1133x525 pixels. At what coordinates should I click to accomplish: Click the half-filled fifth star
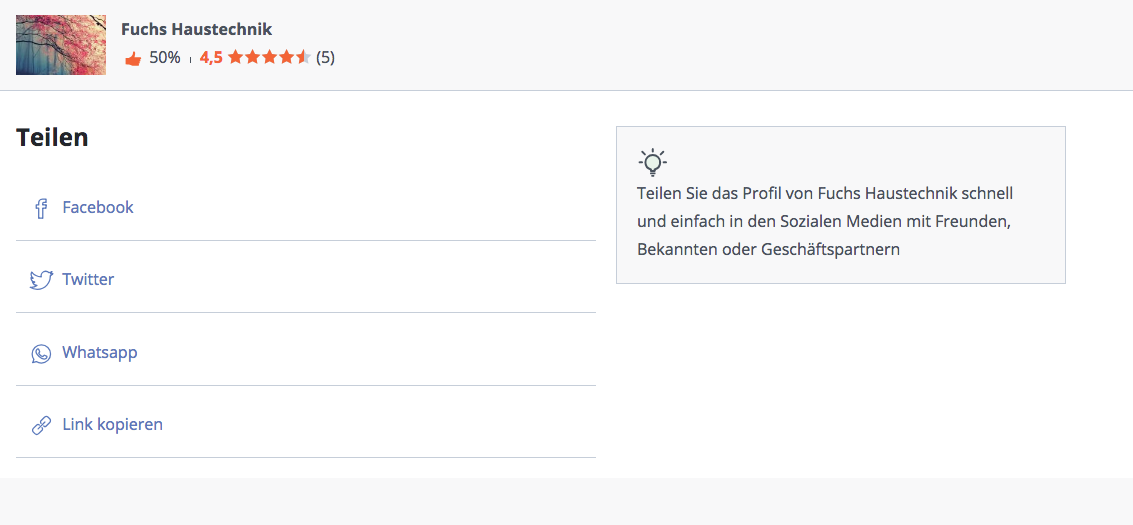pyautogui.click(x=304, y=58)
